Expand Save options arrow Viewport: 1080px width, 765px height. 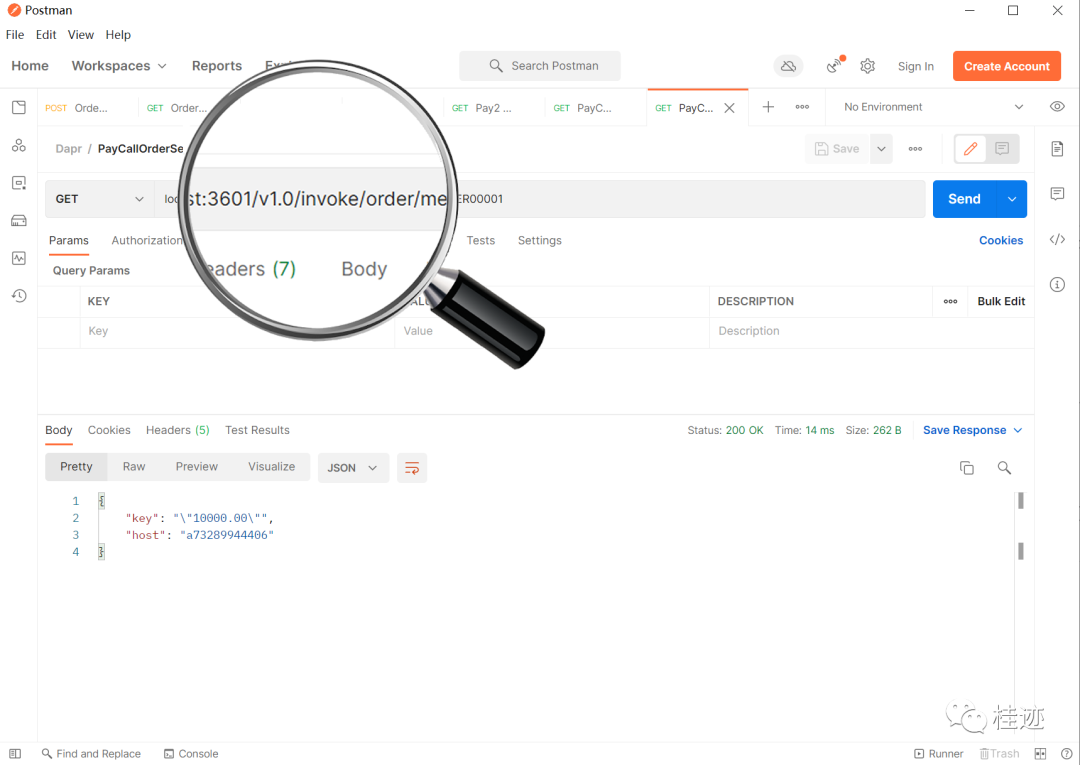pos(881,149)
